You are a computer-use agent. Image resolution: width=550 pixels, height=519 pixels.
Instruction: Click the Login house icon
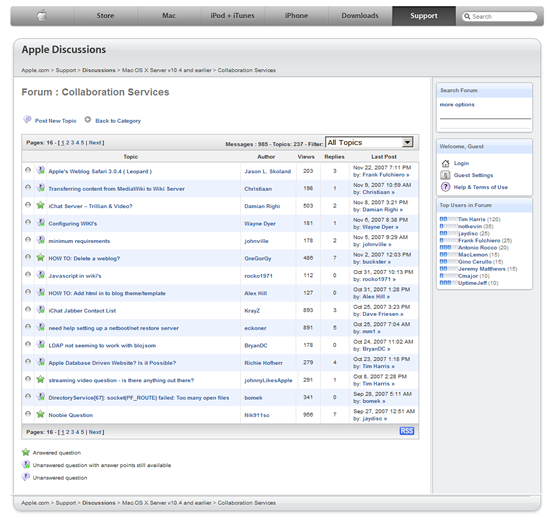coord(445,163)
